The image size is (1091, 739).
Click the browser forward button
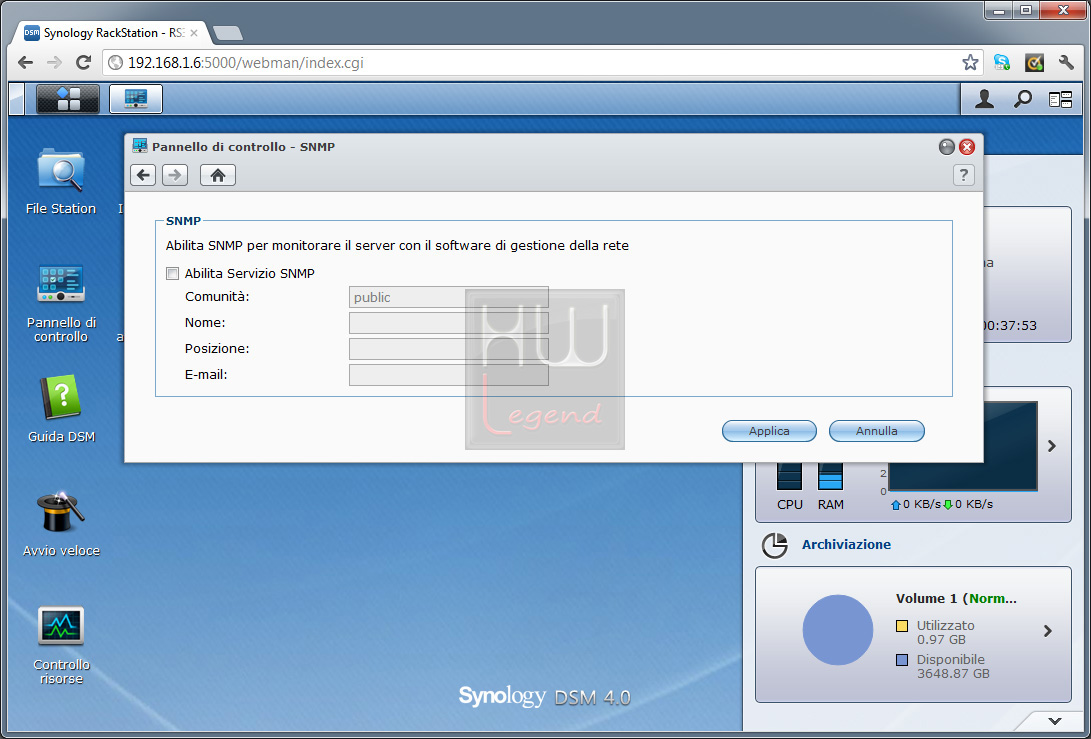pos(54,63)
